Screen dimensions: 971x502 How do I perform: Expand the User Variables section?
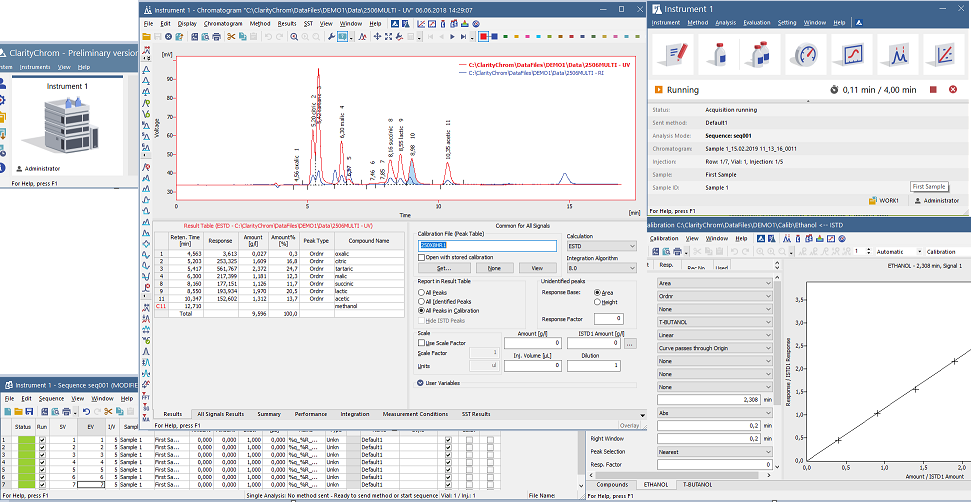point(420,382)
